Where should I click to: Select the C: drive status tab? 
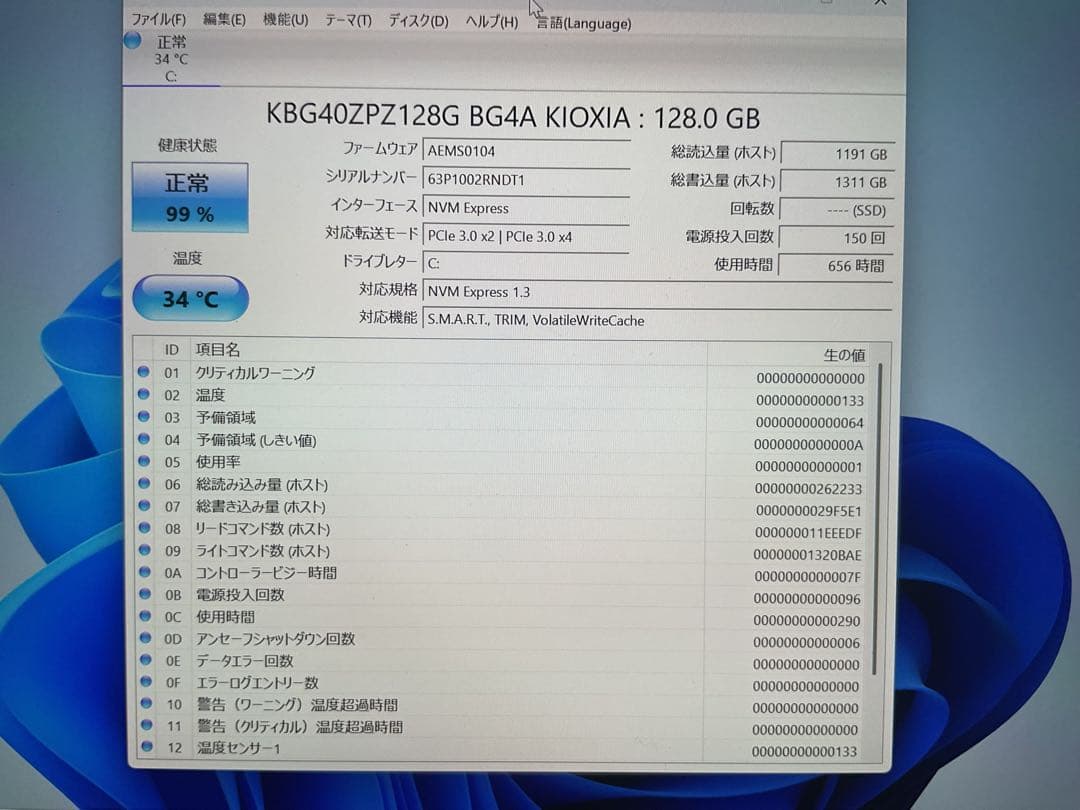point(171,59)
